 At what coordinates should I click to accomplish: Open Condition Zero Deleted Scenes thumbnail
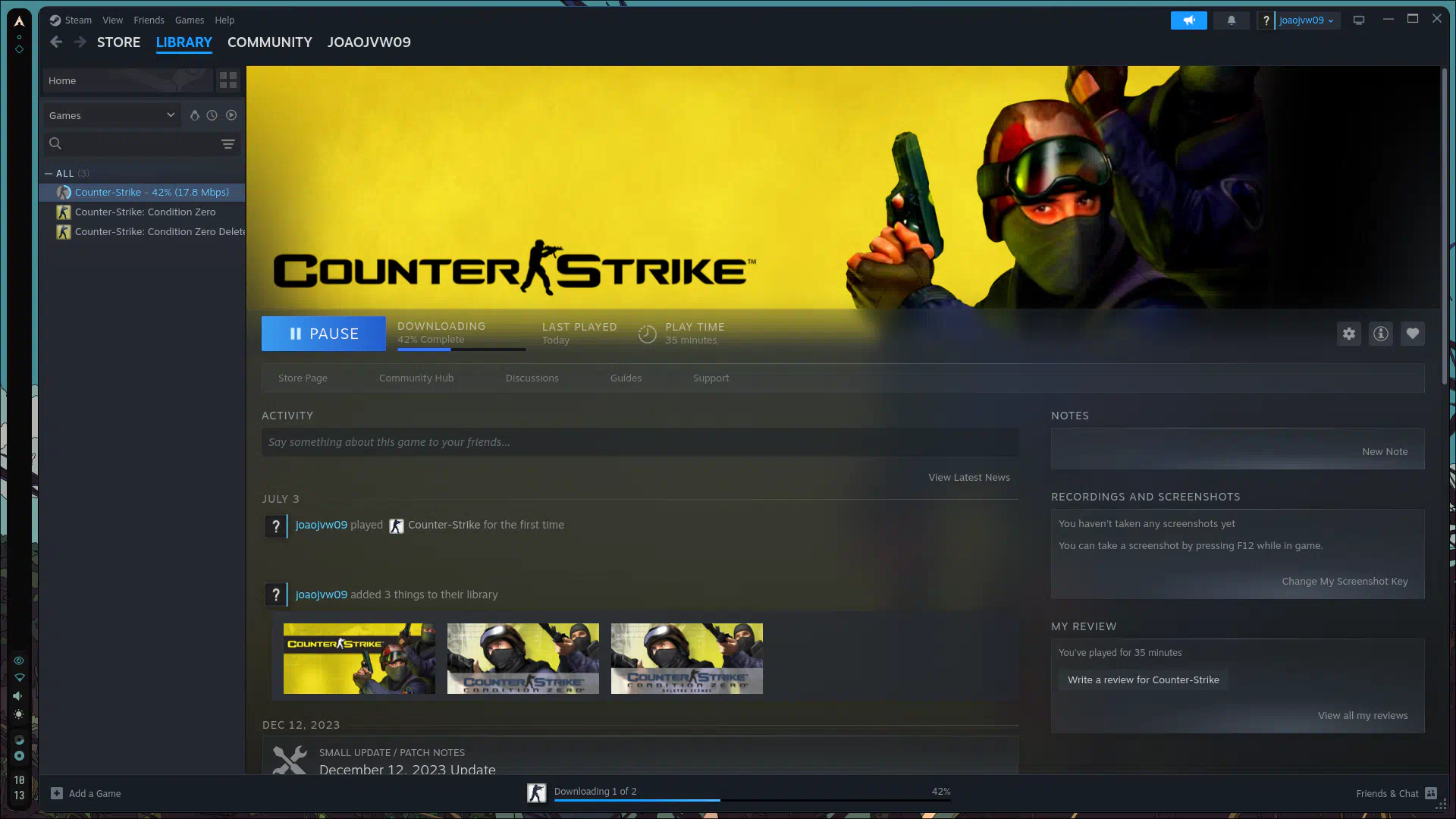pos(687,658)
